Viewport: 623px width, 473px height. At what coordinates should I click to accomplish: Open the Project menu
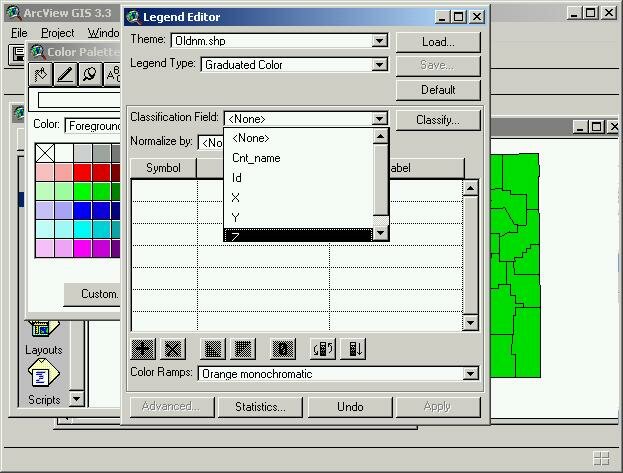point(58,33)
